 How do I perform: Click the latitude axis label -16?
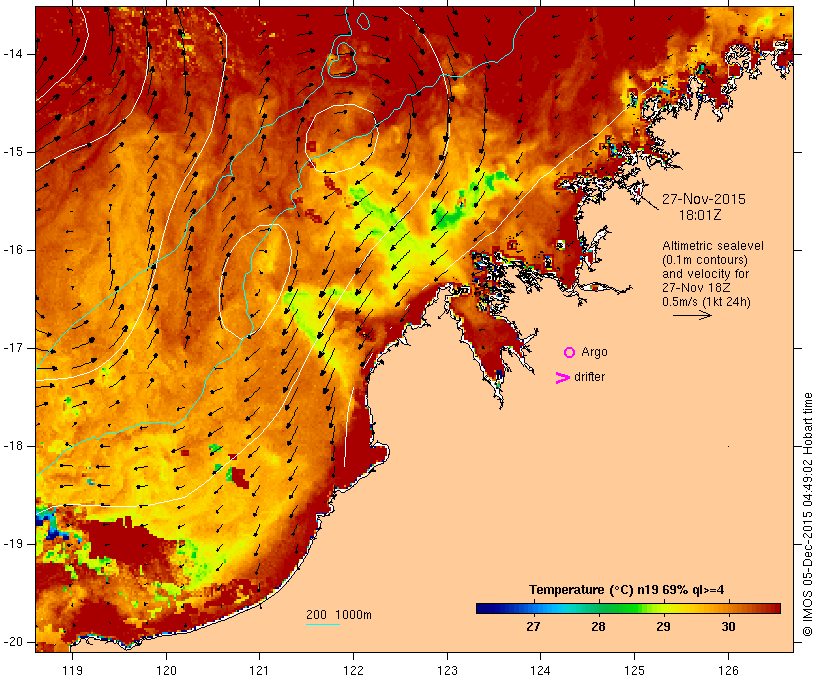13,250
